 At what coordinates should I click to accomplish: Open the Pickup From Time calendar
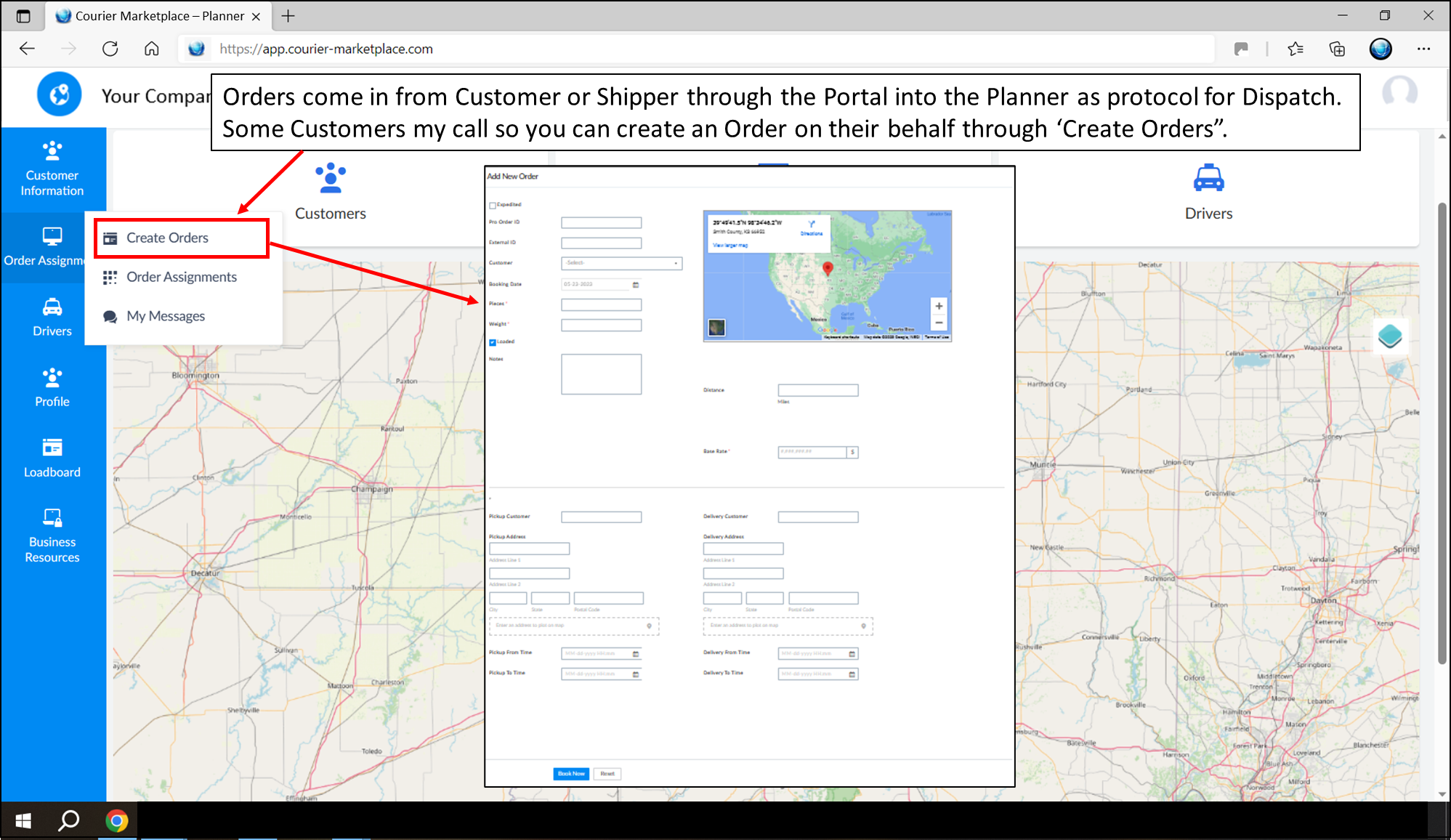click(x=636, y=654)
